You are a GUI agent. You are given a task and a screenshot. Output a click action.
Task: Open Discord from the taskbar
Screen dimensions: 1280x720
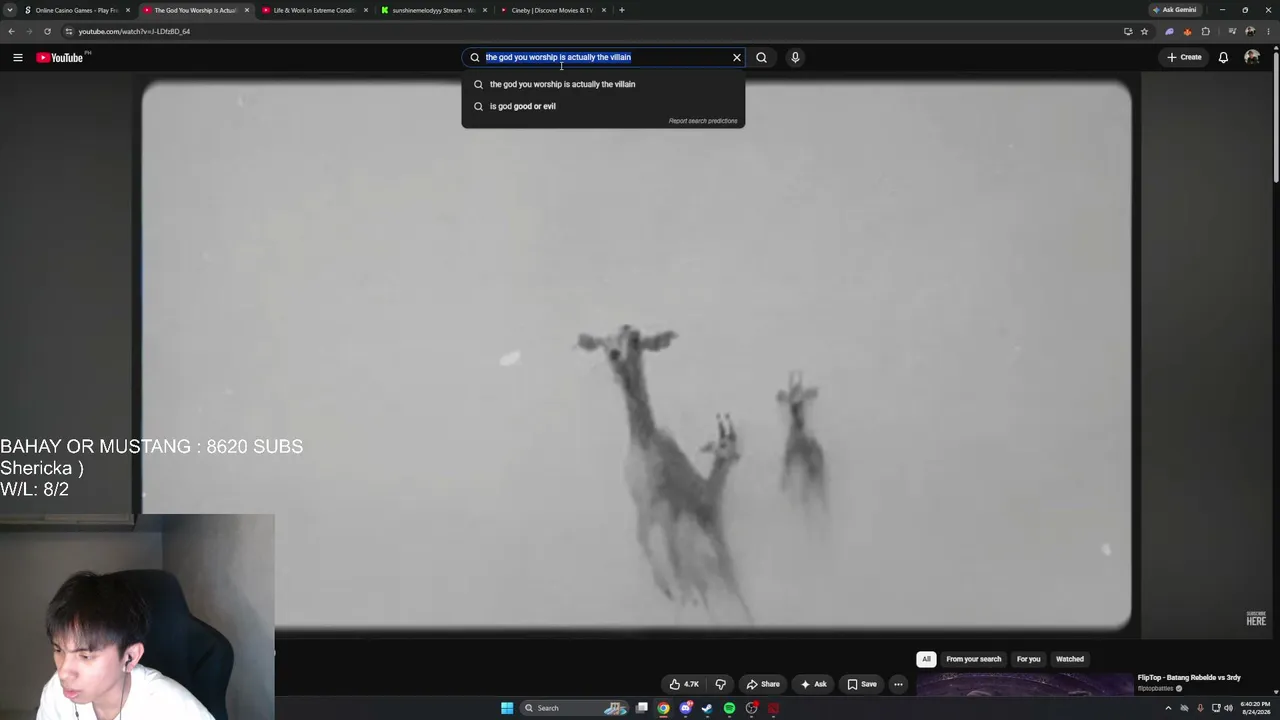685,708
